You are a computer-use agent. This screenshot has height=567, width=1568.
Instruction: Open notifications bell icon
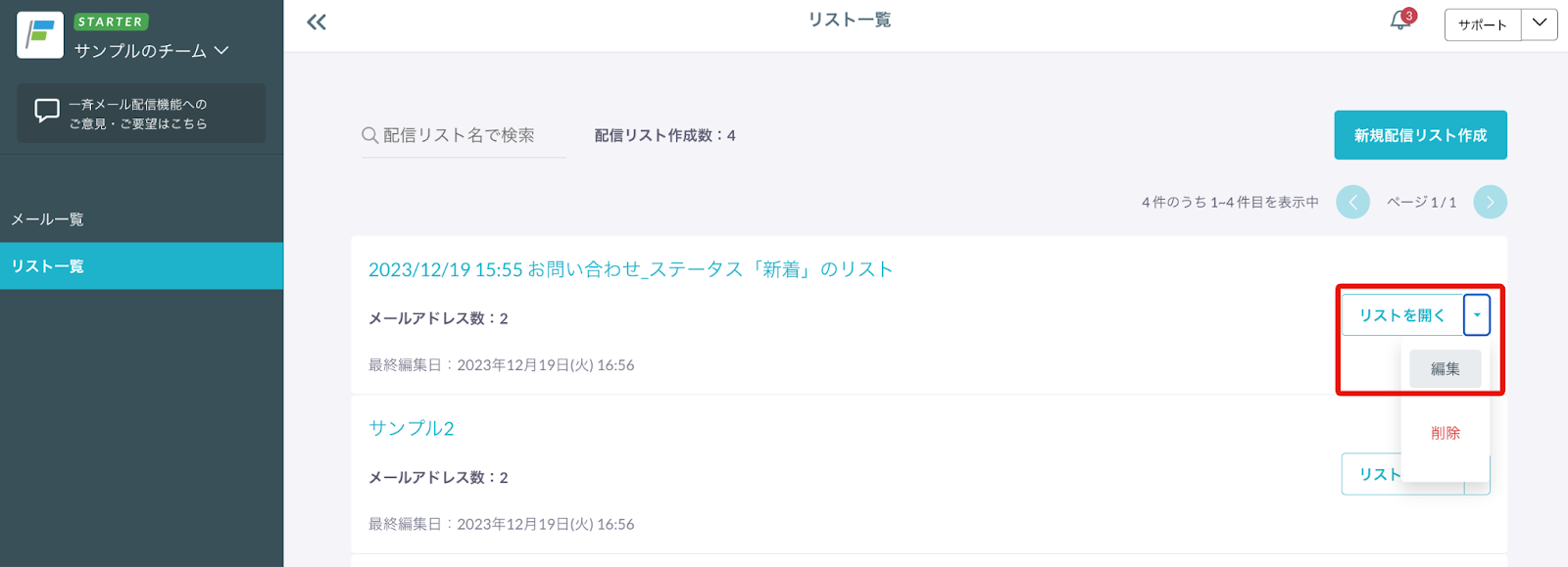pos(1400,22)
